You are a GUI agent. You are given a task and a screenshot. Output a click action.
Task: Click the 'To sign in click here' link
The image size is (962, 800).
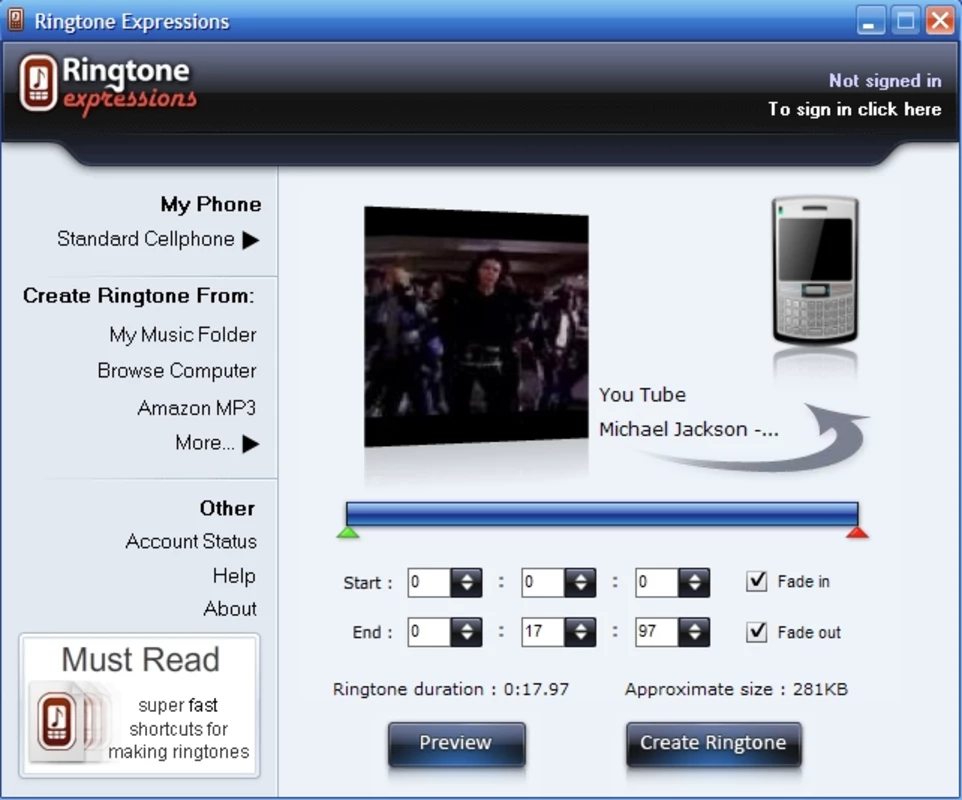click(855, 109)
